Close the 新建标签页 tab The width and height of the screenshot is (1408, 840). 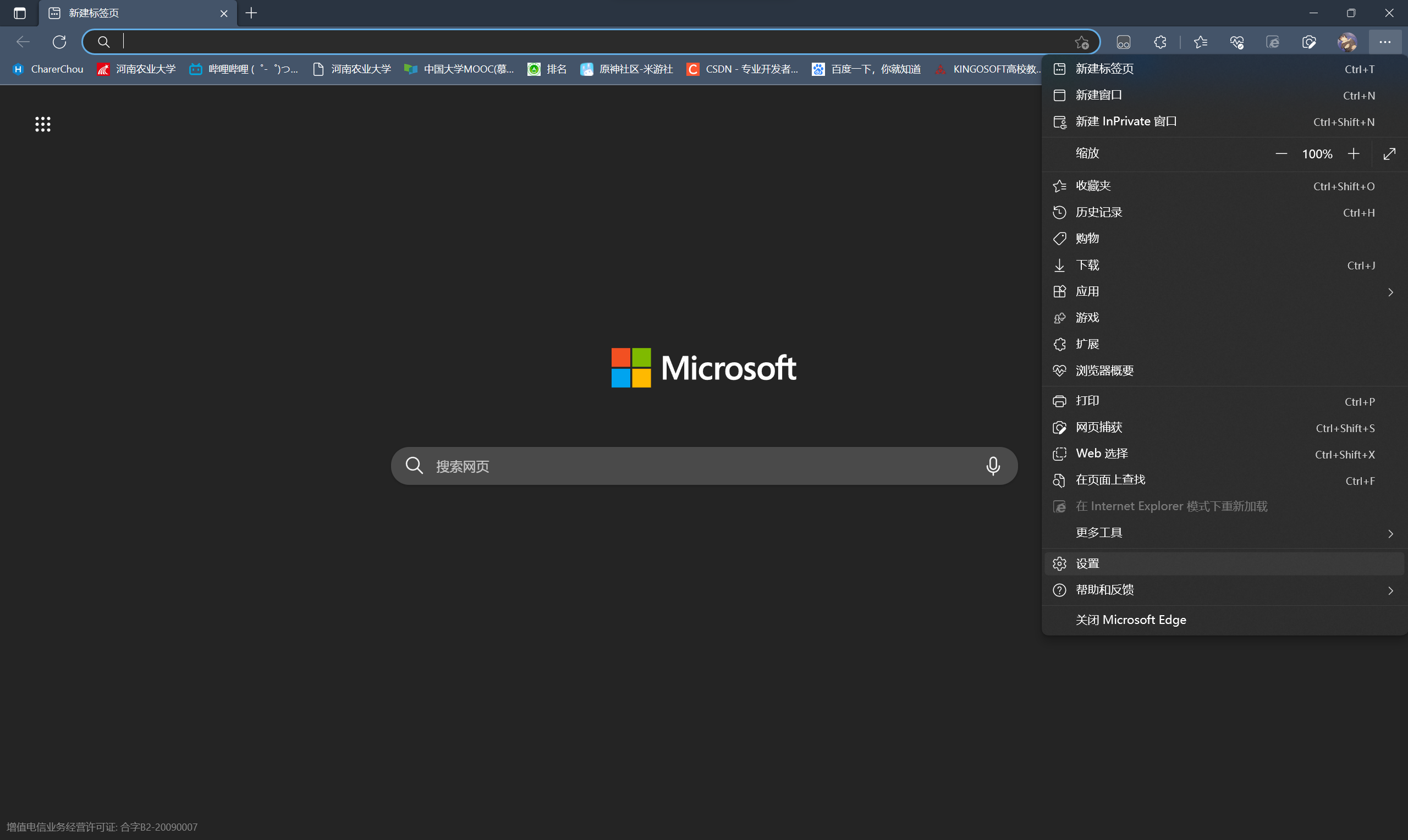pos(224,13)
